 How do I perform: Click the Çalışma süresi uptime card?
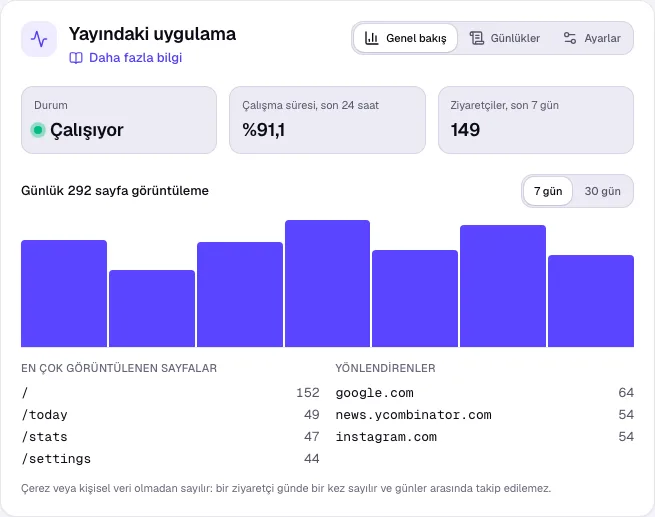328,120
